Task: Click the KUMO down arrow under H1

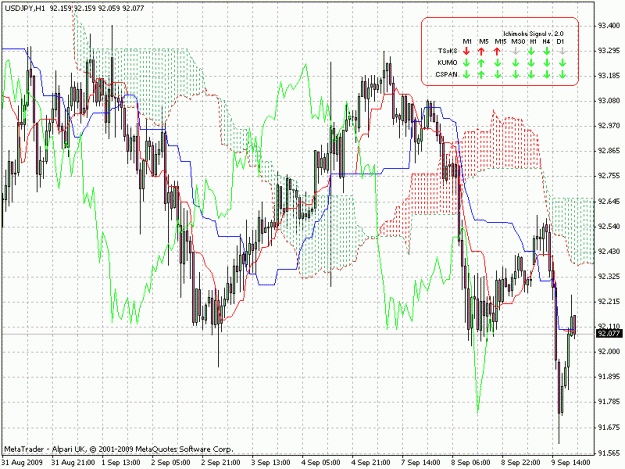Action: 531,63
